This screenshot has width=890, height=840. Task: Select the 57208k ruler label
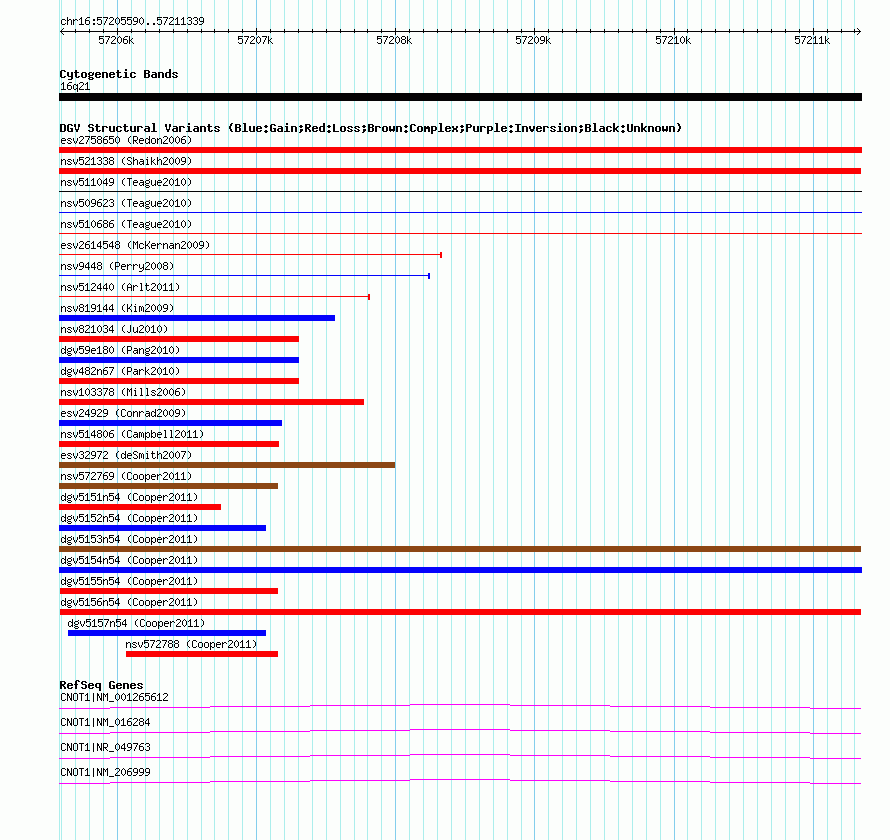coord(394,40)
